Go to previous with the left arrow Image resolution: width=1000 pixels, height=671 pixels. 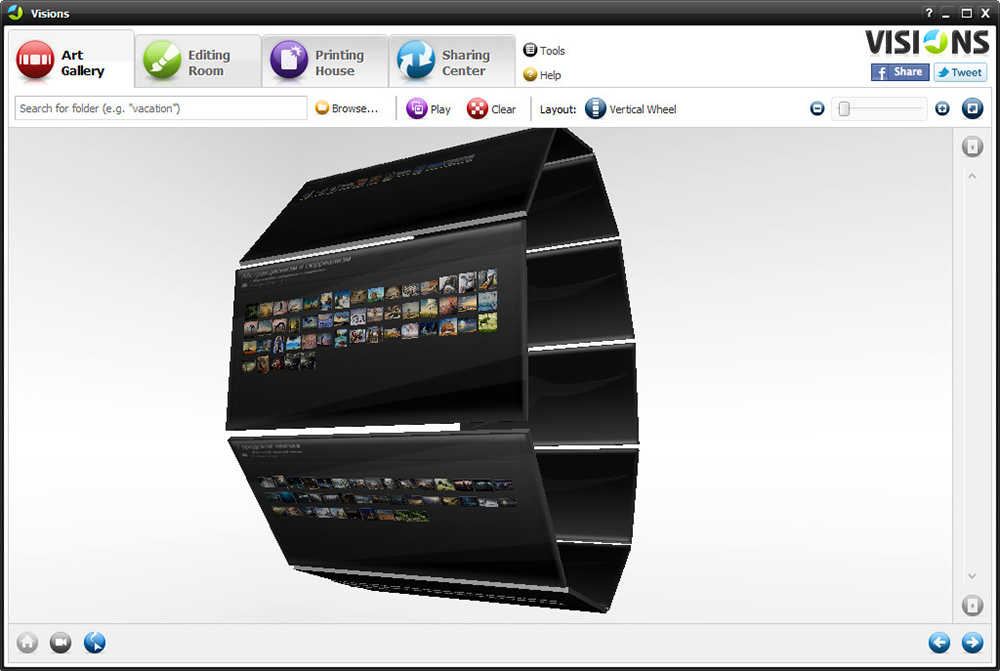[x=939, y=642]
